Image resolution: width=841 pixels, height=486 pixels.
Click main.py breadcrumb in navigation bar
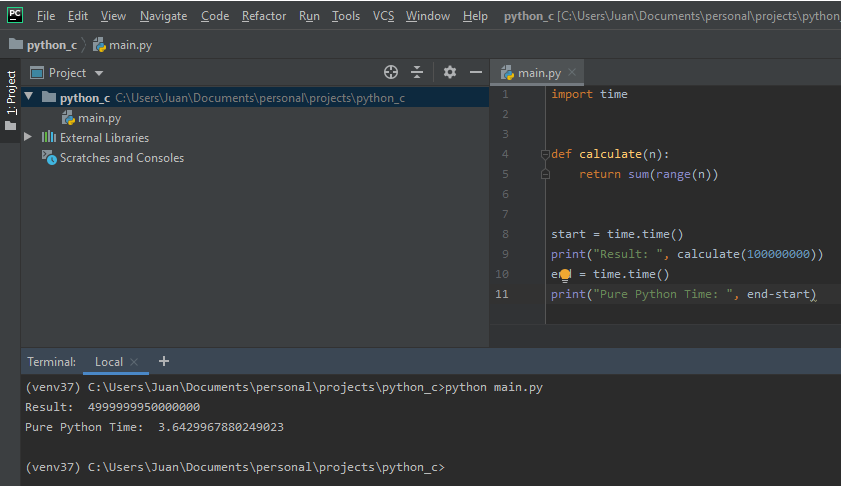pyautogui.click(x=122, y=45)
